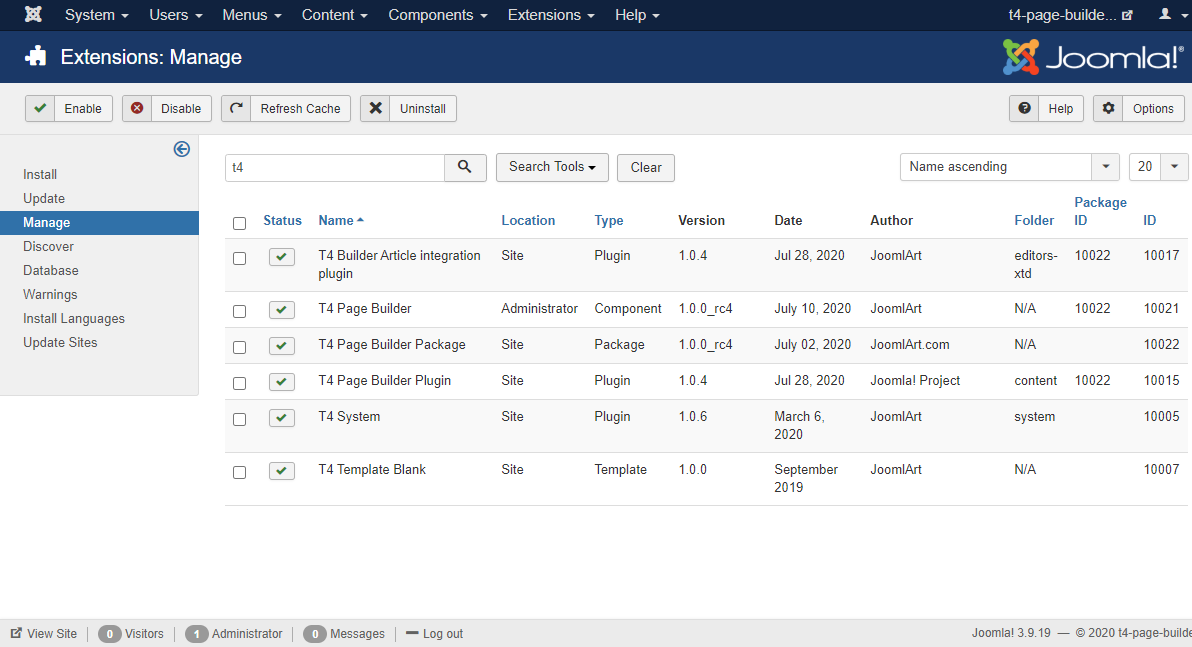Click the search filter text field
The height and width of the screenshot is (647, 1192).
pos(335,168)
